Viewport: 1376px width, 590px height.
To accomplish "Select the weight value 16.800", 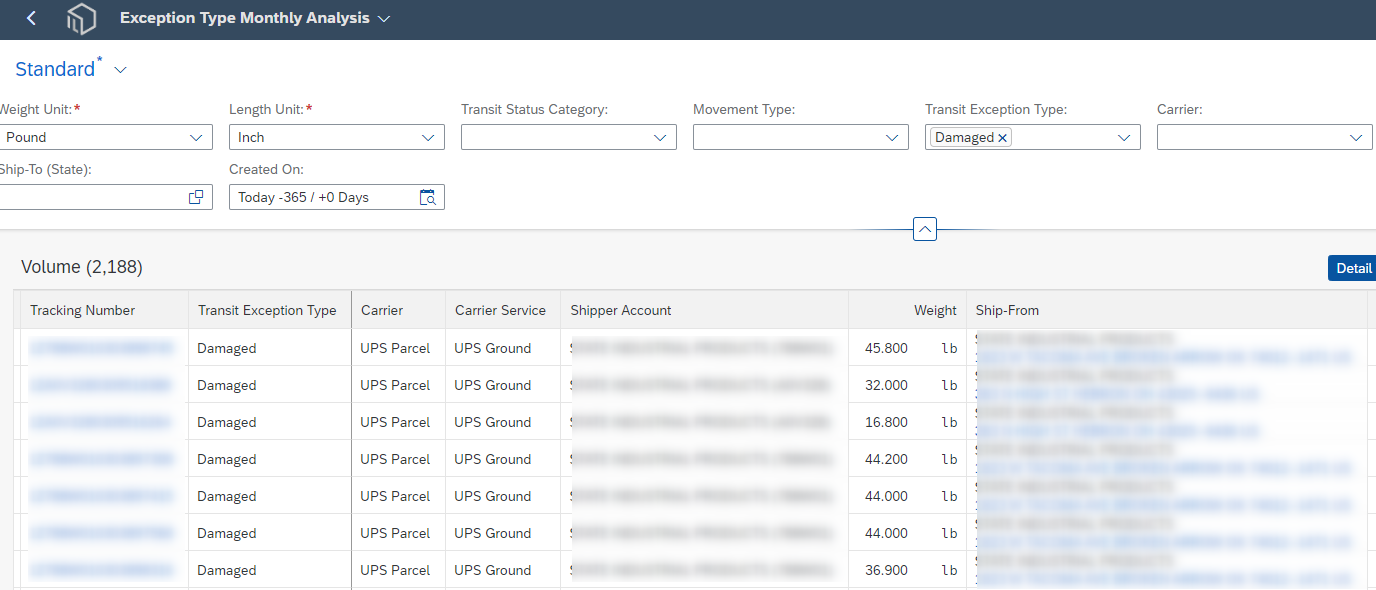I will (886, 422).
